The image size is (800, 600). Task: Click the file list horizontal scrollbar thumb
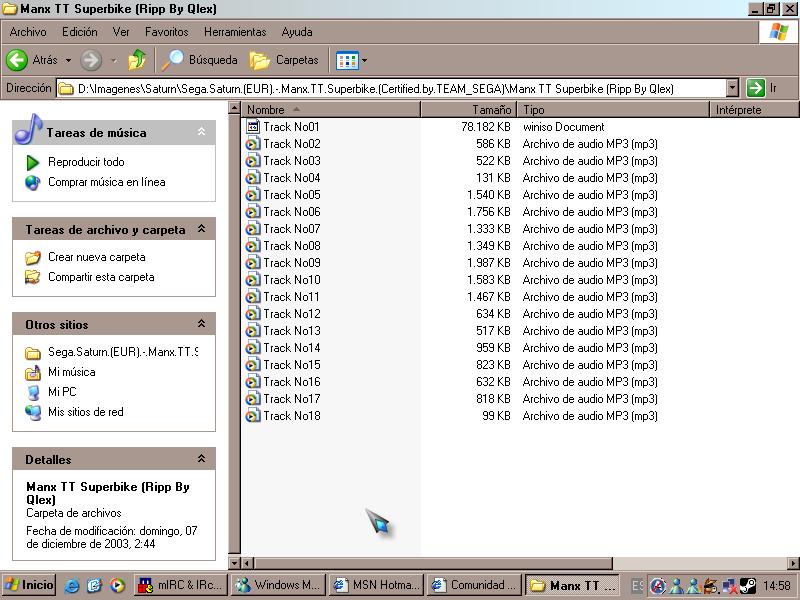(433, 563)
